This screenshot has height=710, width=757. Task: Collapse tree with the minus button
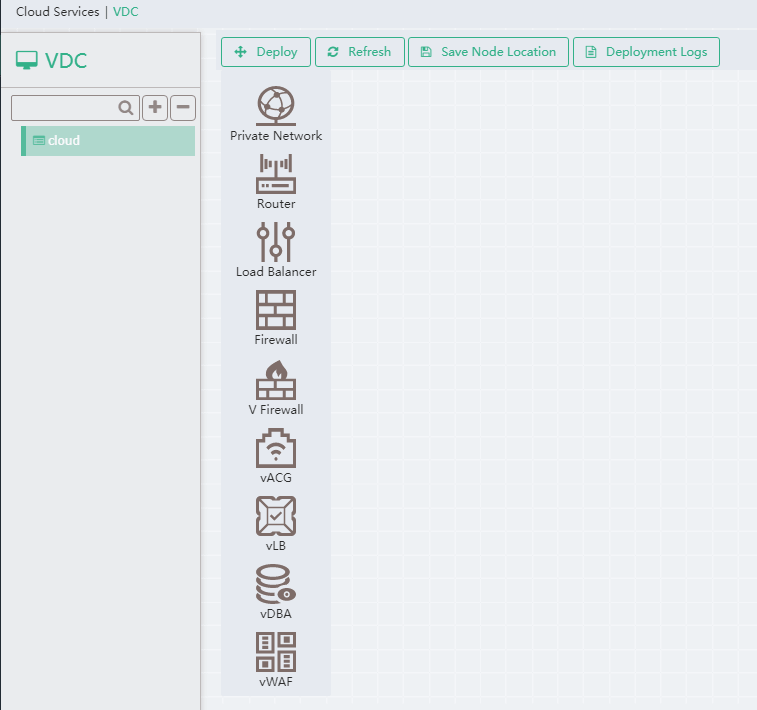tap(183, 108)
